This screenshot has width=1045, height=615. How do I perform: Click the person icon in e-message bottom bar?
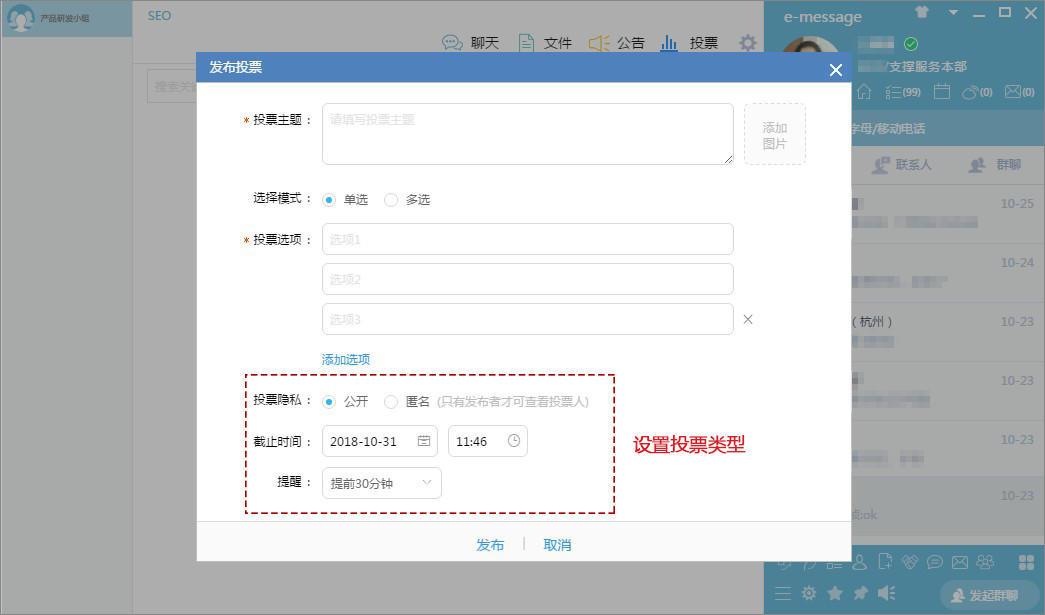pos(860,562)
